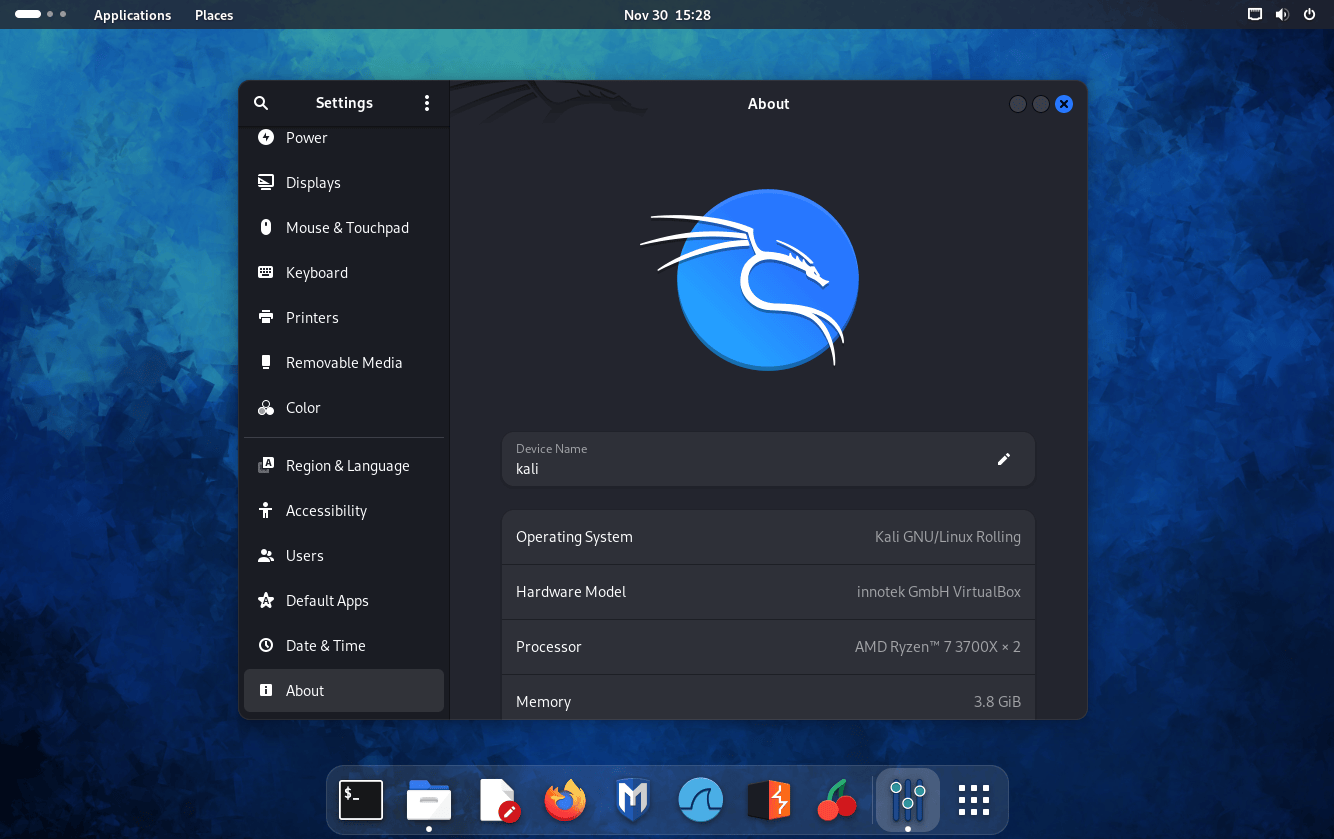
Task: Open a terminal from the dock
Action: point(360,799)
